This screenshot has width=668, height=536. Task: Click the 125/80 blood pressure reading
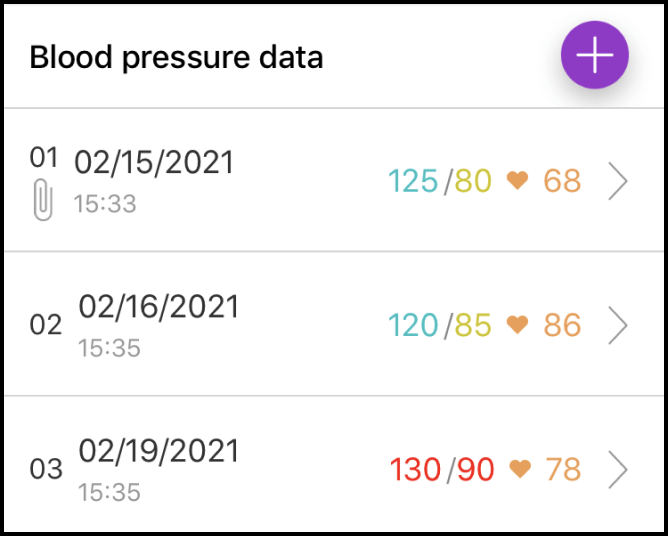coord(440,181)
